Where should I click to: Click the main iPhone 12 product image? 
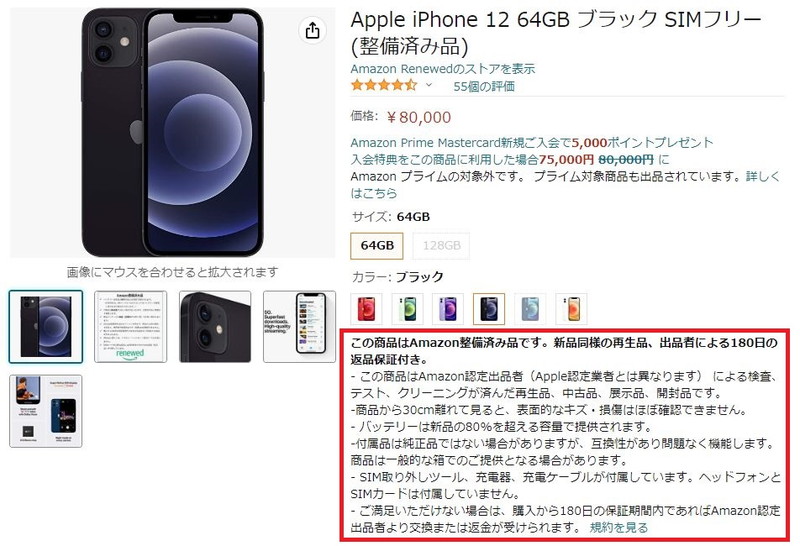172,132
